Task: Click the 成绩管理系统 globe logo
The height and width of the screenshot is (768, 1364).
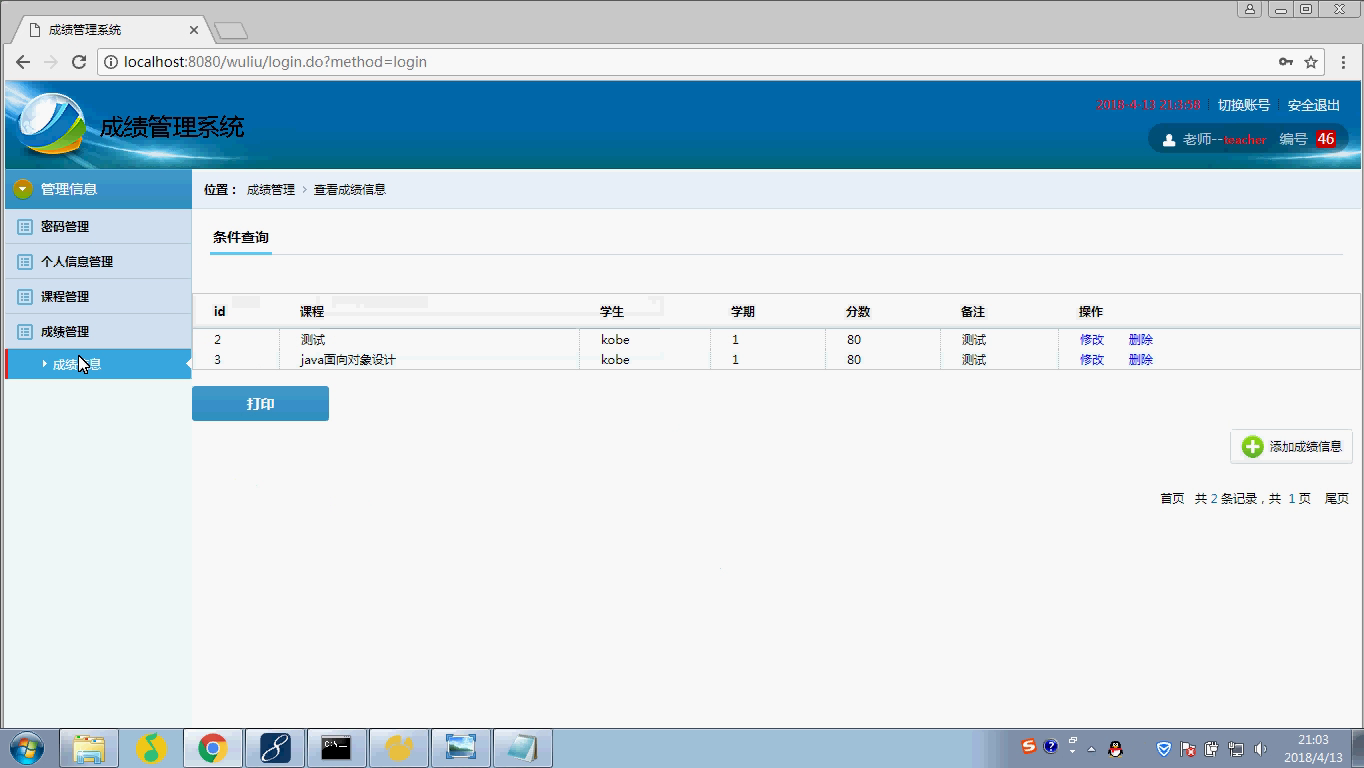Action: [52, 123]
